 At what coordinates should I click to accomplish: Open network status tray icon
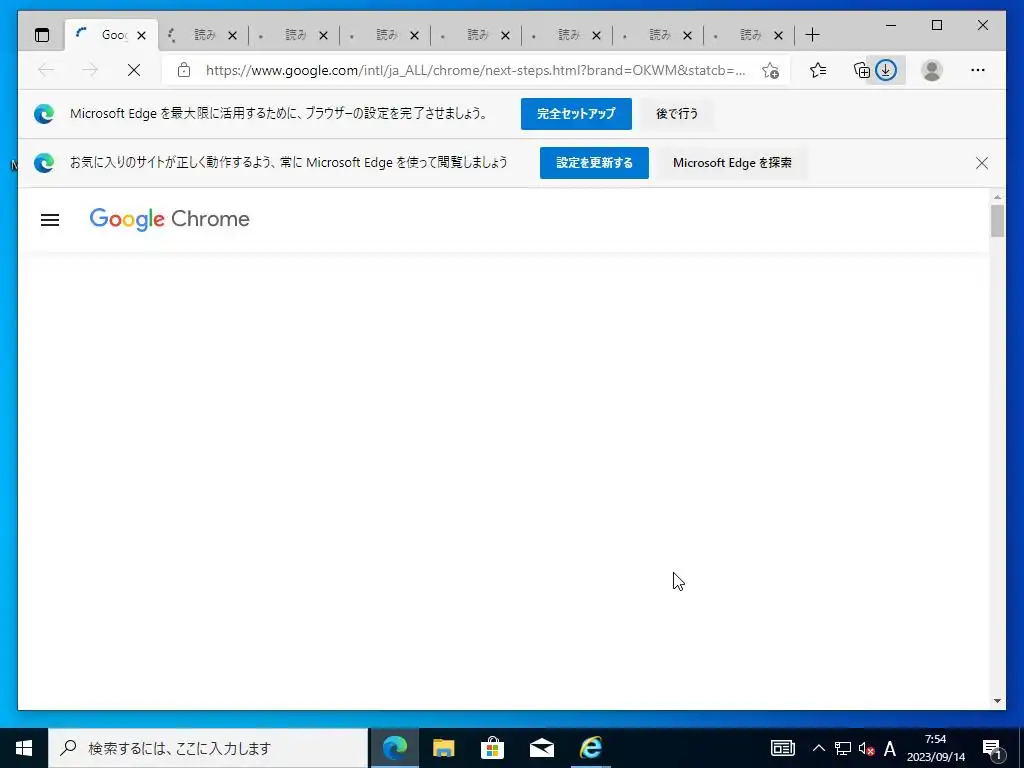pyautogui.click(x=842, y=748)
